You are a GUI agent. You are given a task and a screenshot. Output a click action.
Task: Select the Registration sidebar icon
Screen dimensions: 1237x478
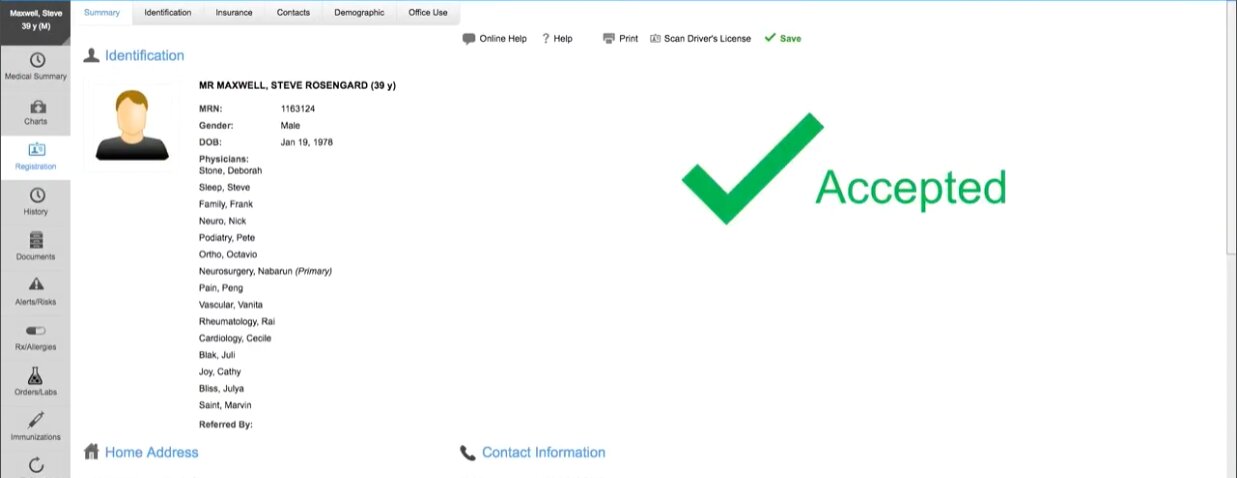pyautogui.click(x=35, y=152)
